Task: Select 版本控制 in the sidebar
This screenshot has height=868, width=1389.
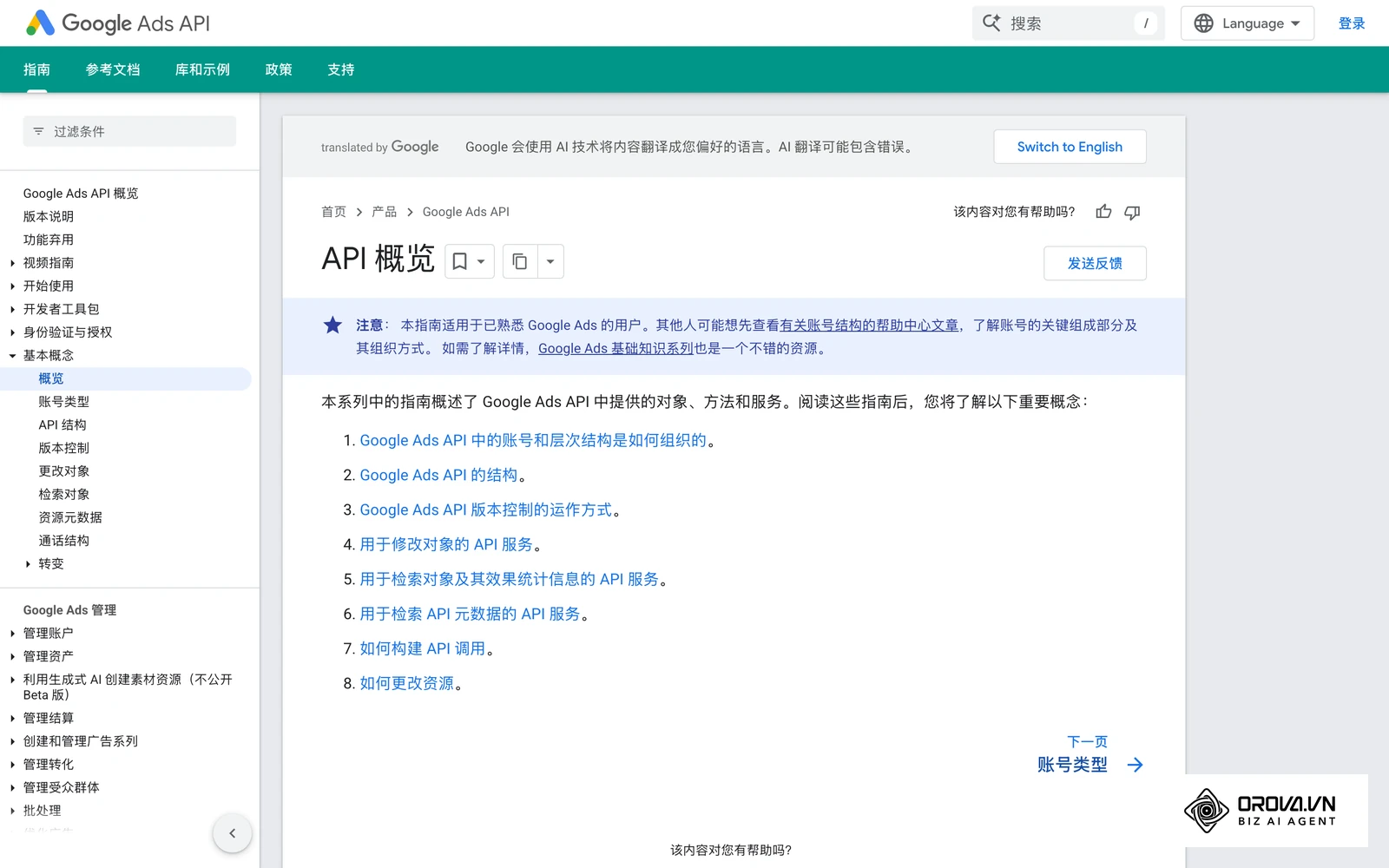Action: pos(63,448)
